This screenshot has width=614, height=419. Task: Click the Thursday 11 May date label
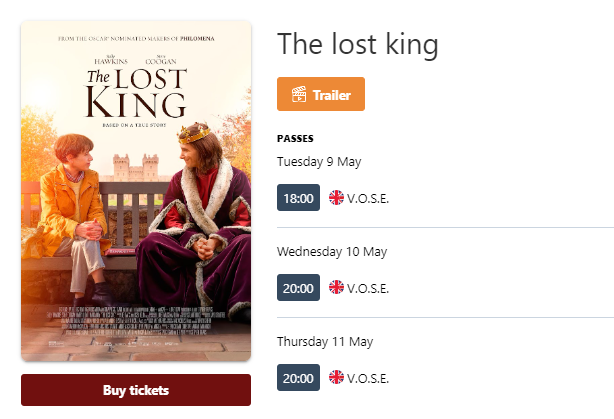pos(325,342)
